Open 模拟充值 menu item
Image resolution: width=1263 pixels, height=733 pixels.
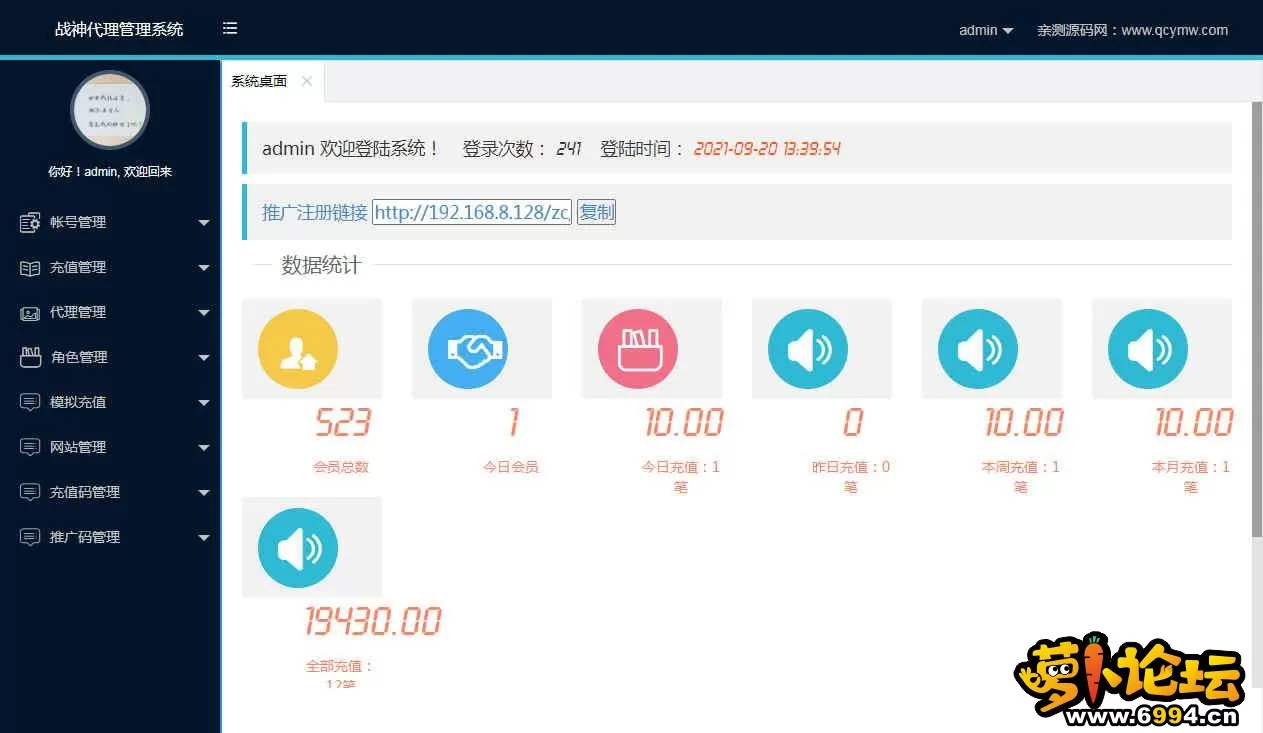coord(110,402)
